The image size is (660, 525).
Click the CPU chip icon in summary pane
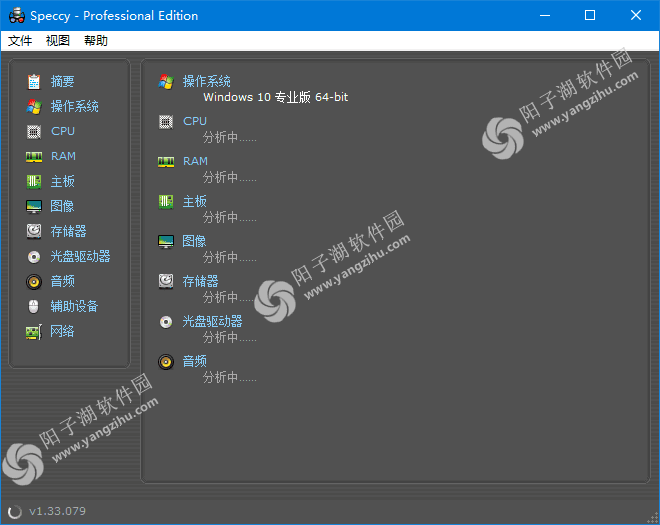(x=166, y=122)
